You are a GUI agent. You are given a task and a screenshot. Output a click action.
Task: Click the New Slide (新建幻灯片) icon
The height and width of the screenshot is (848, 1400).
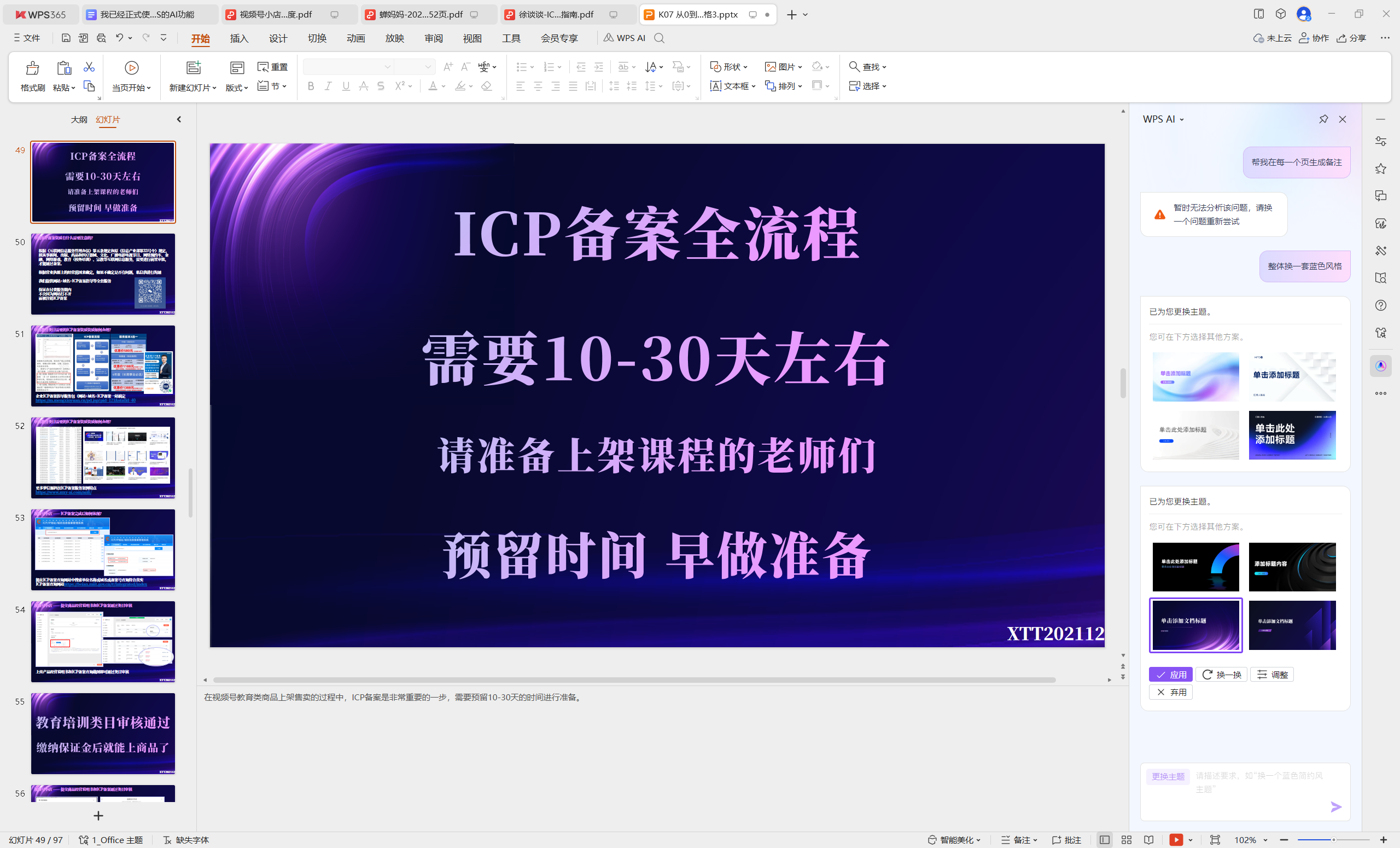point(193,68)
